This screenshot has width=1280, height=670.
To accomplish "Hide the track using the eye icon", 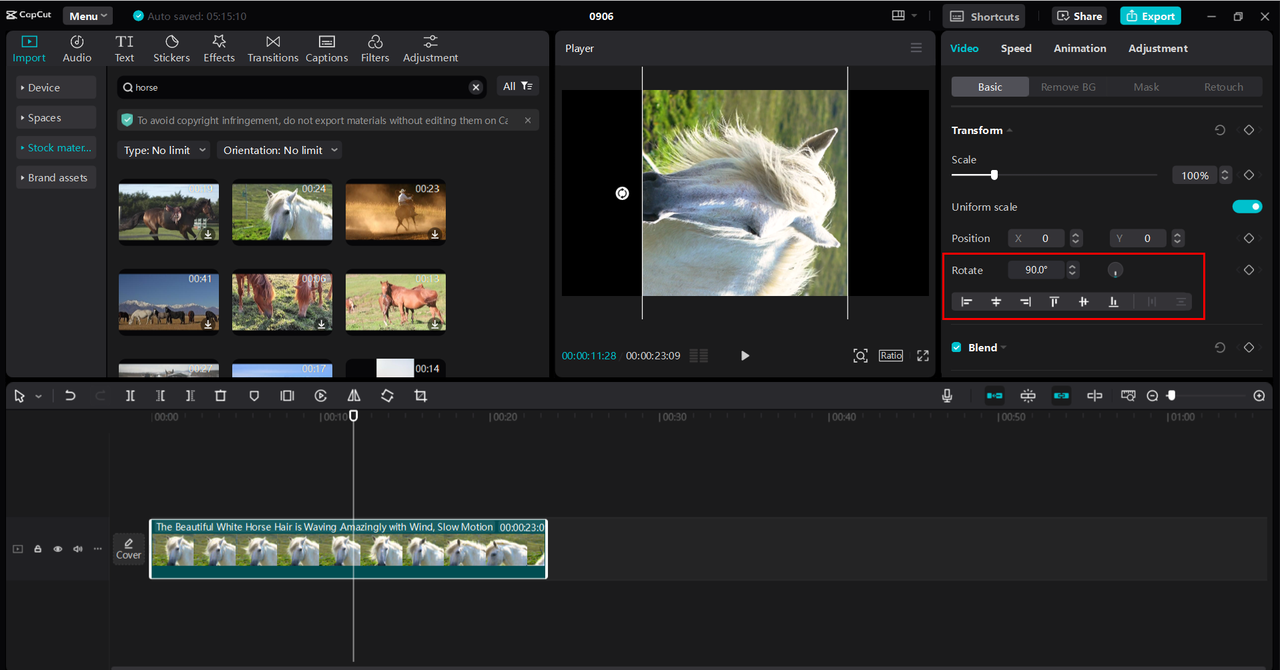I will [58, 549].
